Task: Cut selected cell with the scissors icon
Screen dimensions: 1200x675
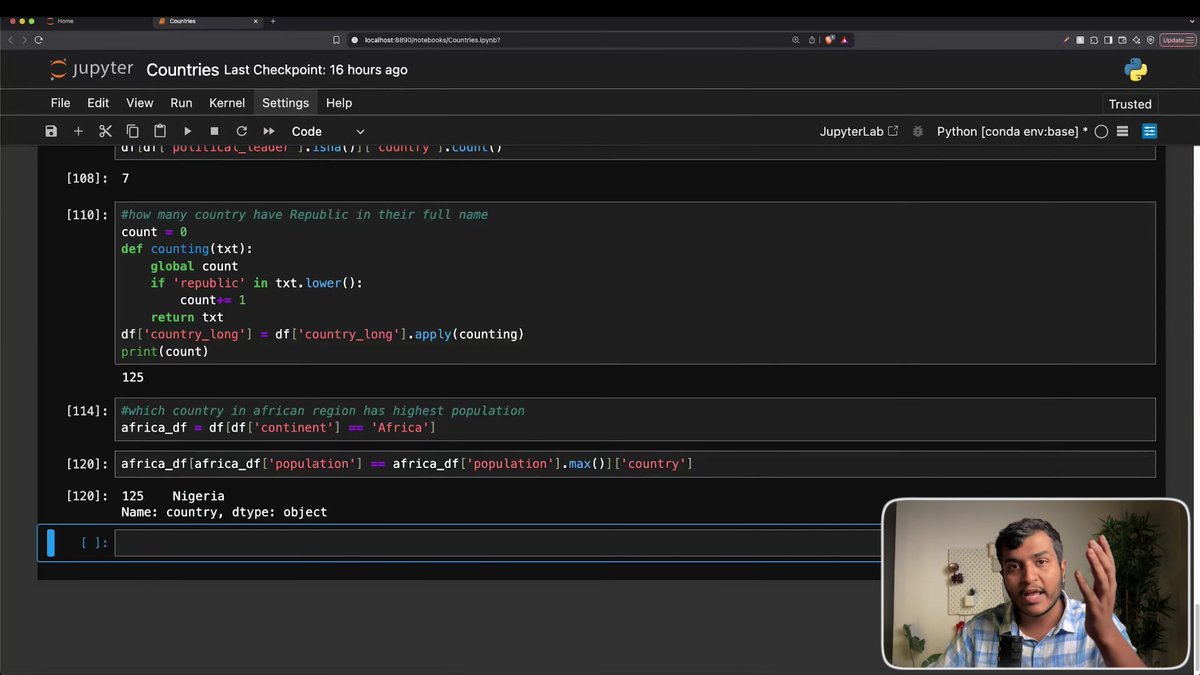Action: pyautogui.click(x=105, y=131)
